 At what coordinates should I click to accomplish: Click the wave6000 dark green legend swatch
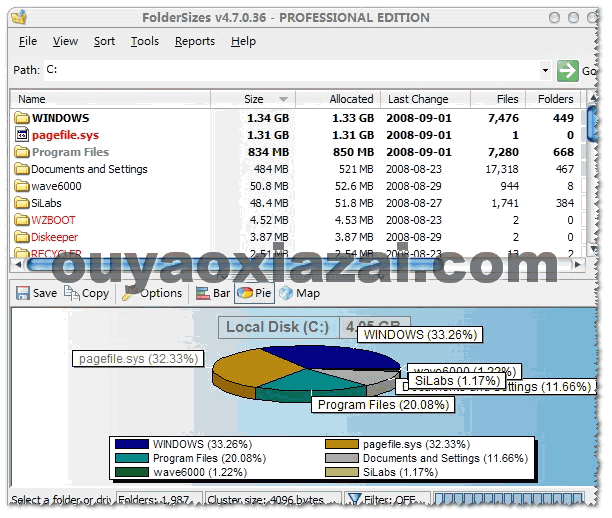click(132, 472)
